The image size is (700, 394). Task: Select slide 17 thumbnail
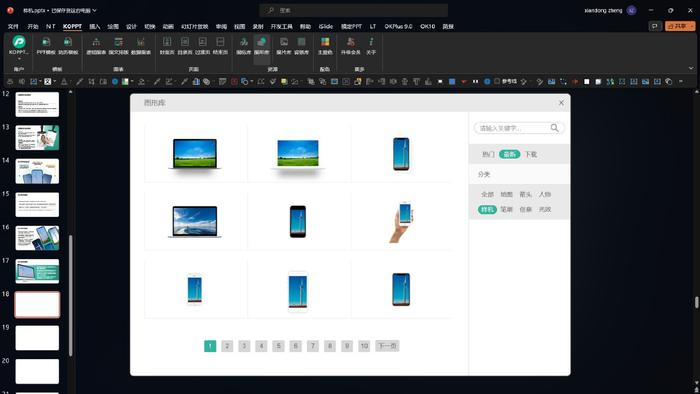pyautogui.click(x=37, y=271)
